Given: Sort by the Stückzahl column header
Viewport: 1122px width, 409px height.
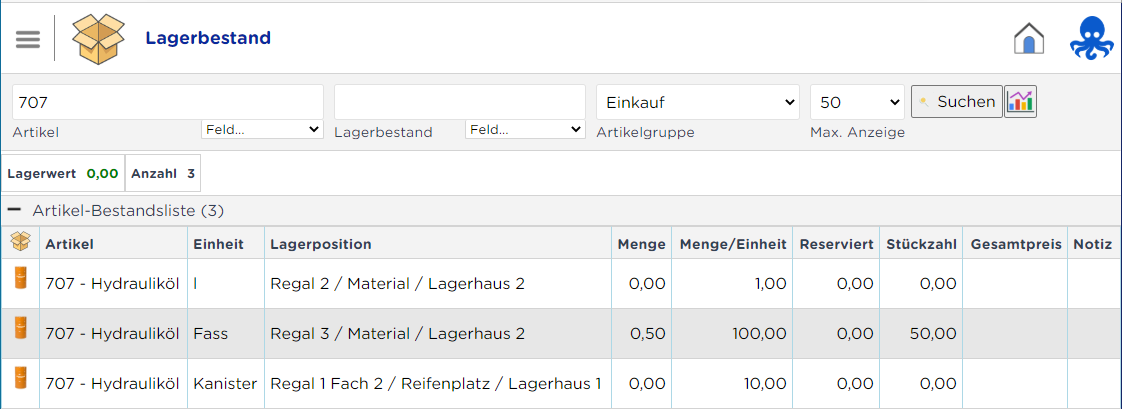Looking at the screenshot, I should [x=919, y=244].
